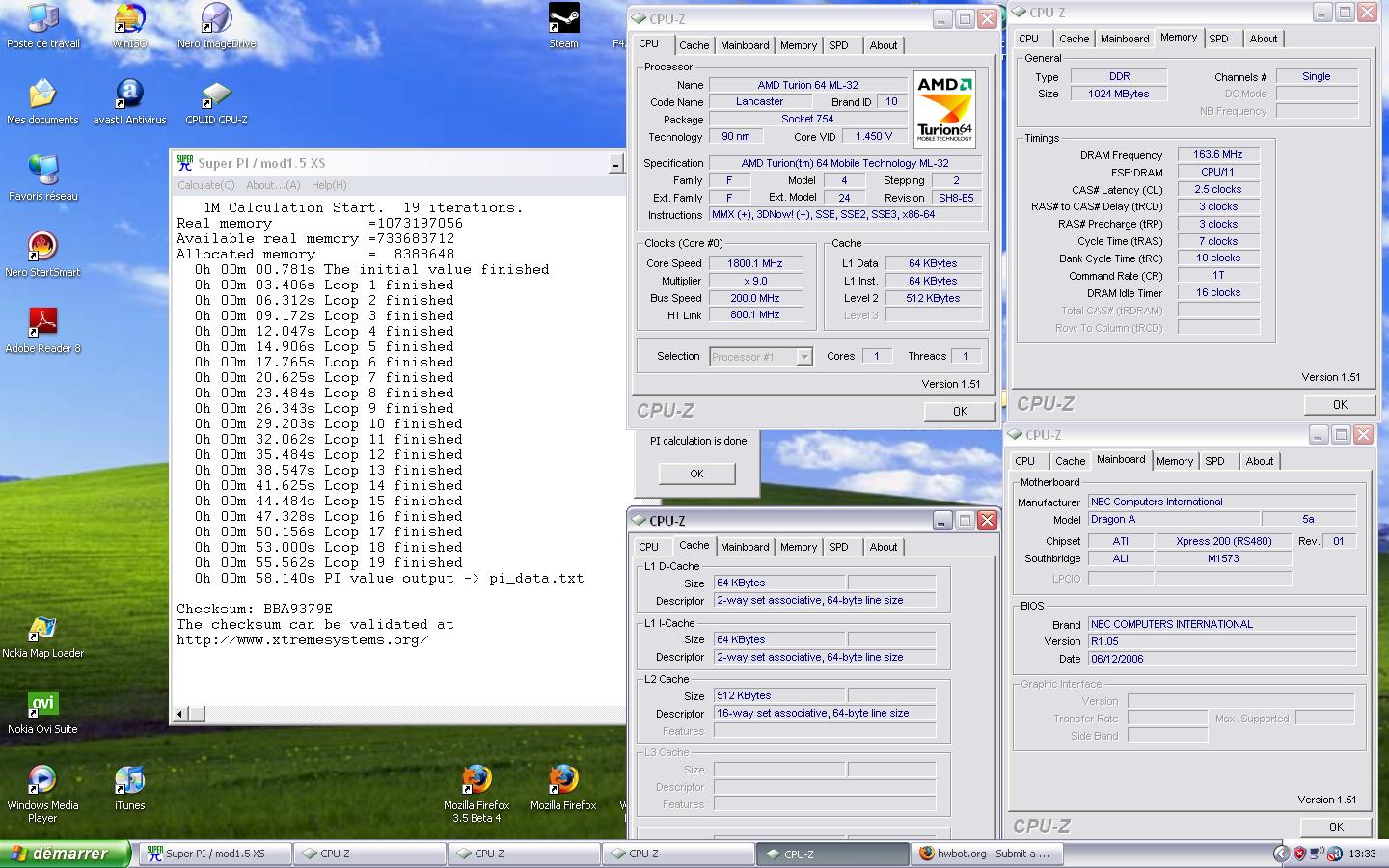
Task: Click the démarrer start button
Action: pos(66,854)
